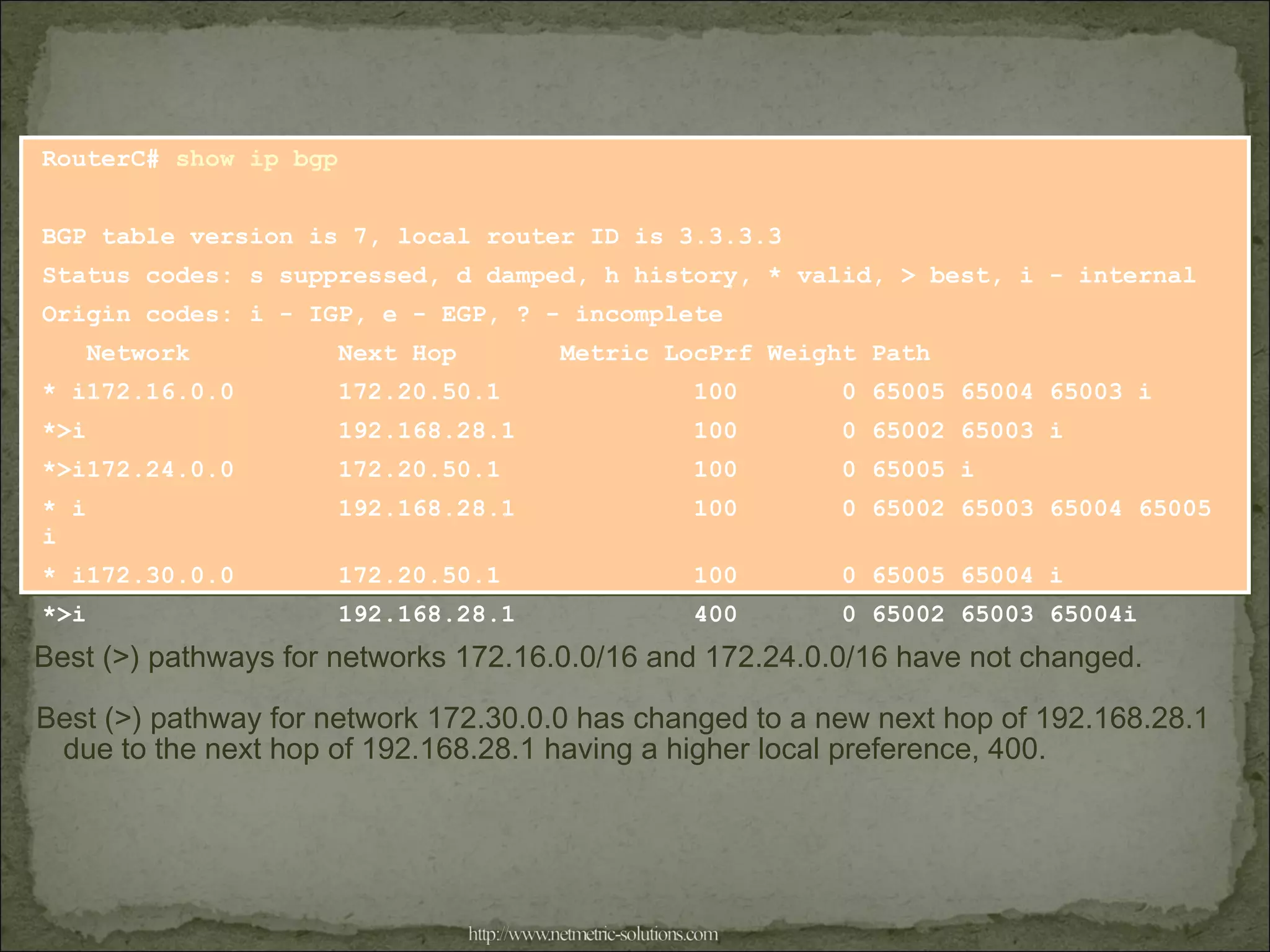Screen dimensions: 1270x952
Task: Select network entry '* i172.16.0.0'
Action: 138,392
